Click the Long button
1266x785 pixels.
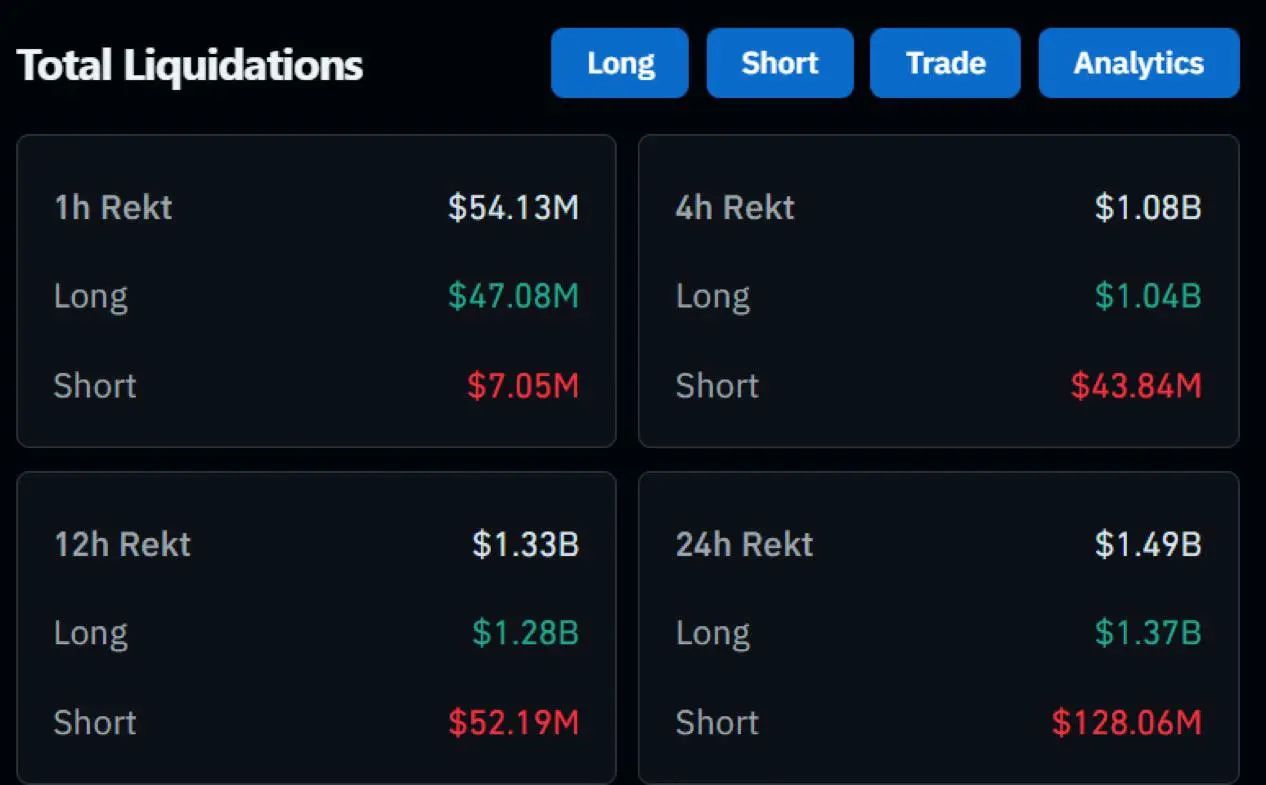620,63
